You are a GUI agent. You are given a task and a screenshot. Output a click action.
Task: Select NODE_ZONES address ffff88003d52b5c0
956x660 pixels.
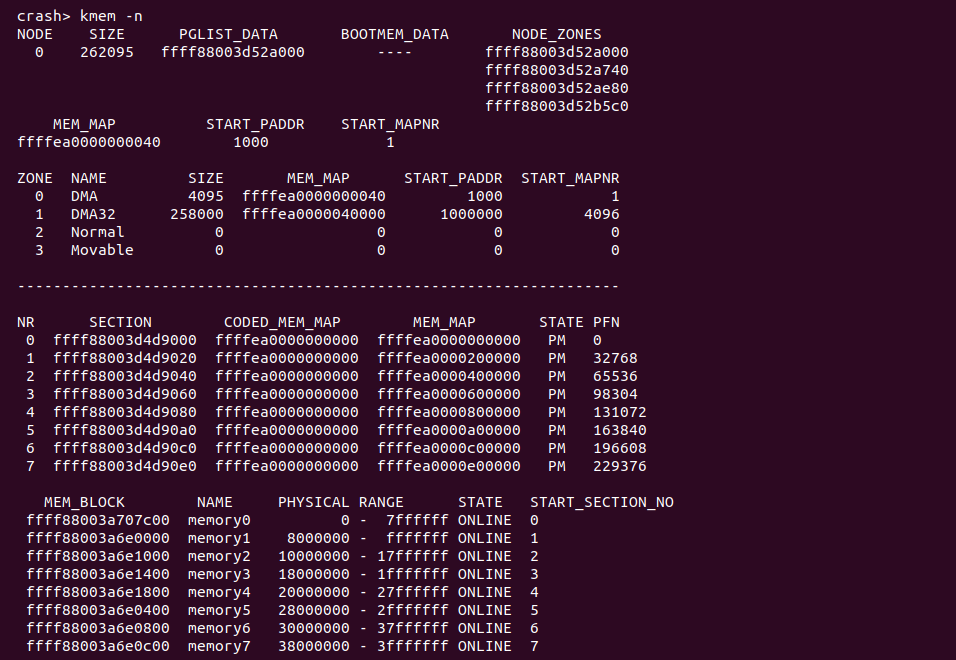(556, 106)
